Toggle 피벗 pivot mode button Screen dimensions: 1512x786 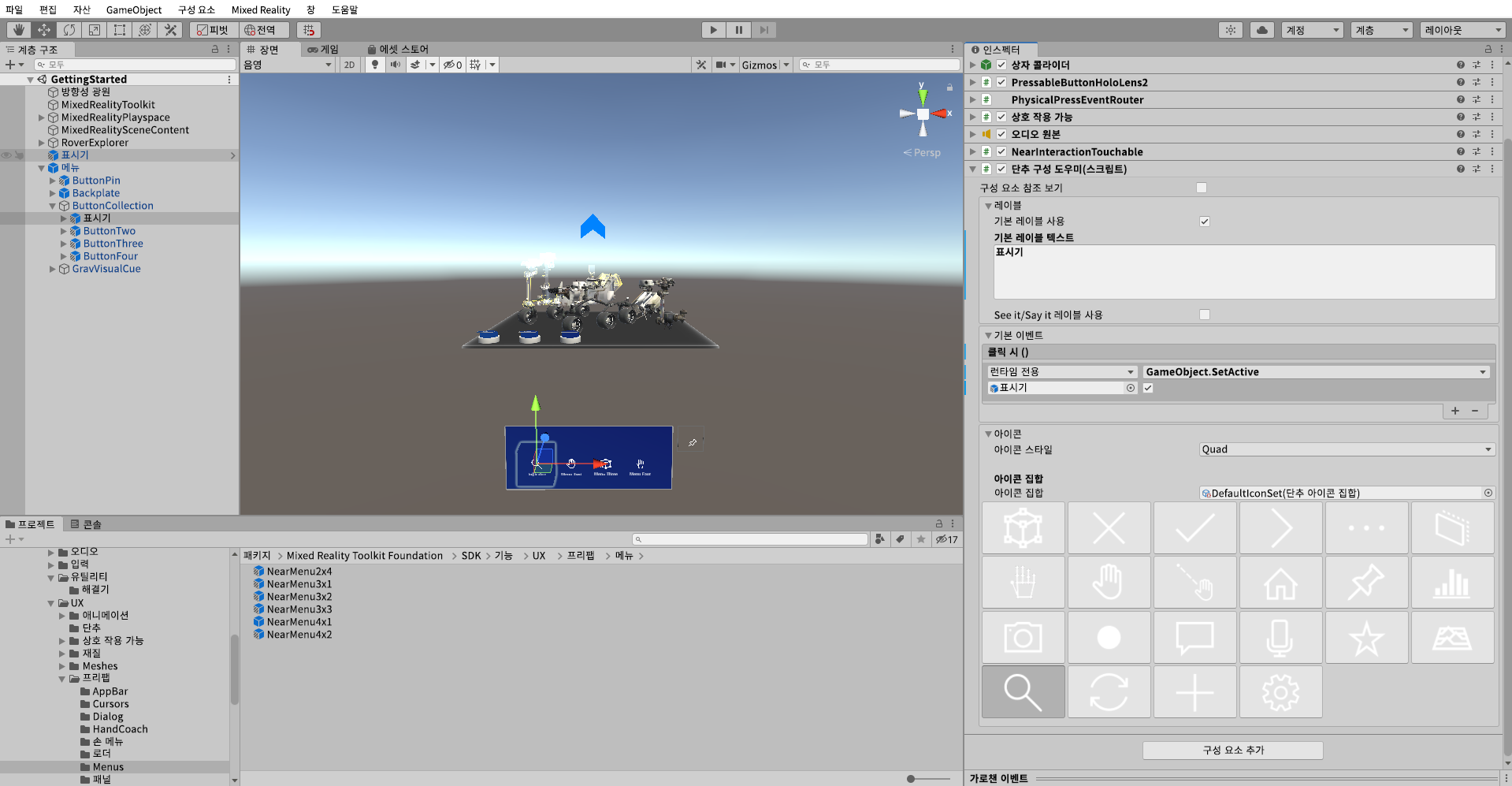point(214,30)
